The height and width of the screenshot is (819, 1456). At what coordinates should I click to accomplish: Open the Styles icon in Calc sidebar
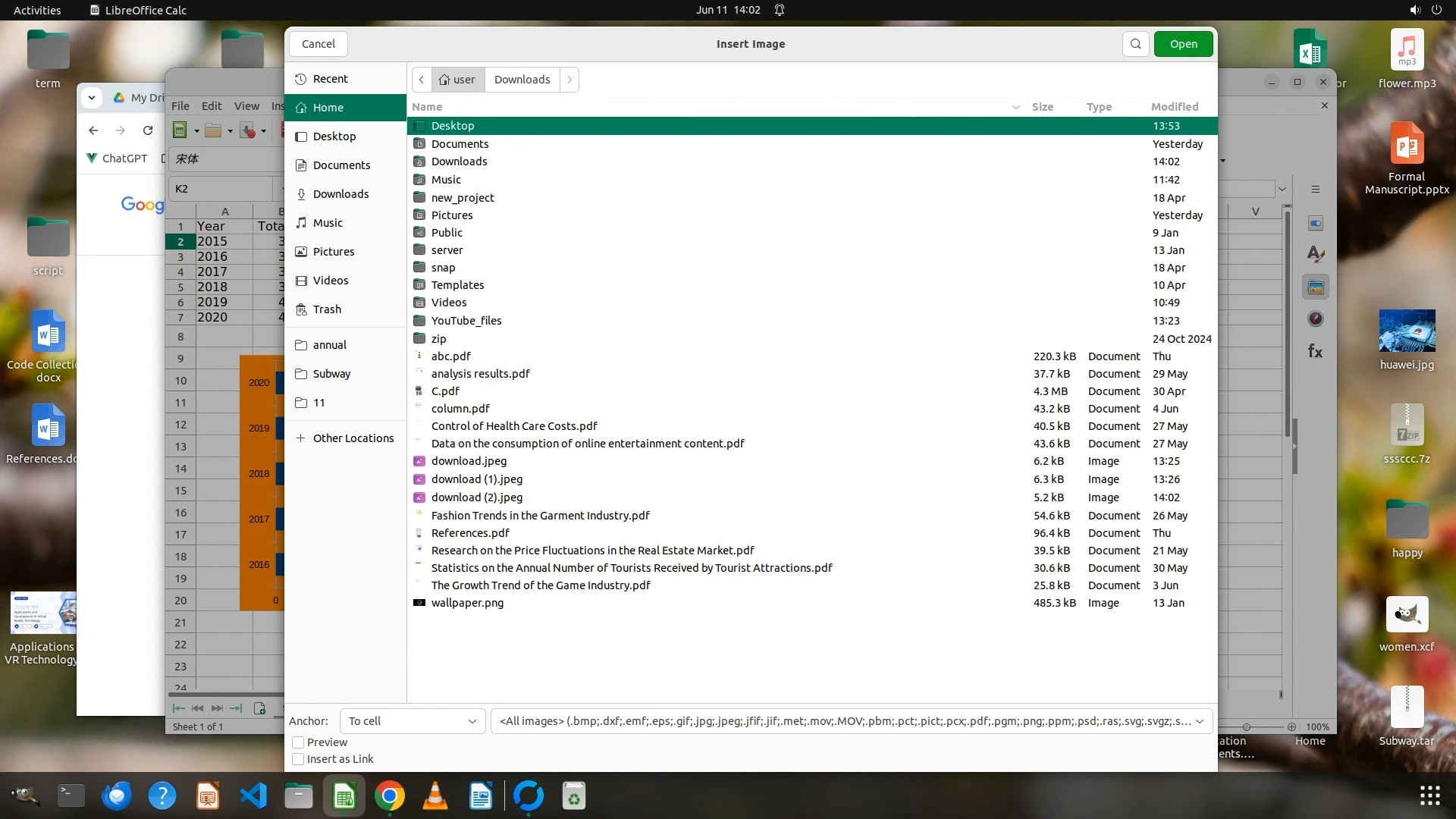(1316, 256)
